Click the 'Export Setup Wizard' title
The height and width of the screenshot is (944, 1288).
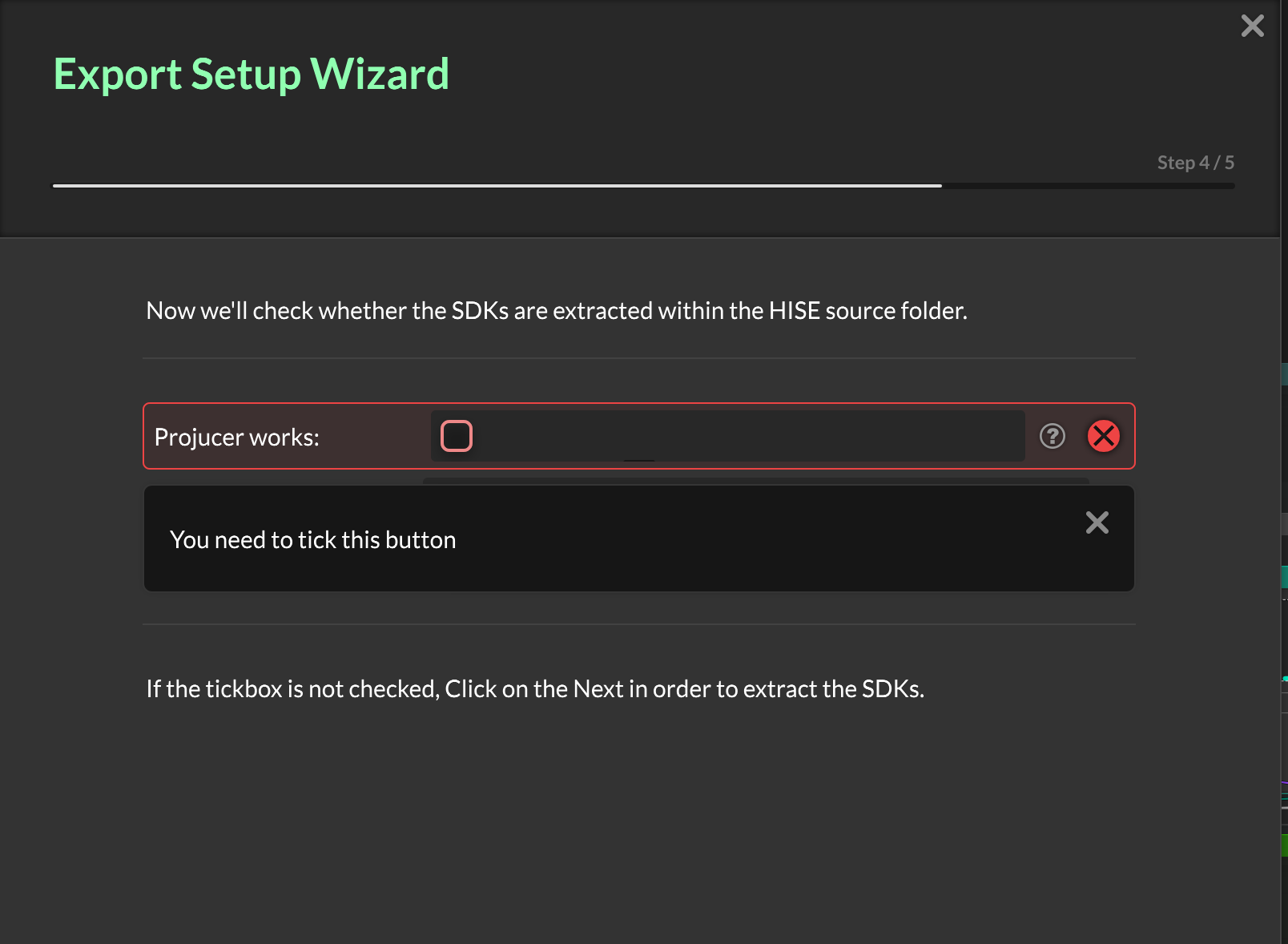[252, 75]
